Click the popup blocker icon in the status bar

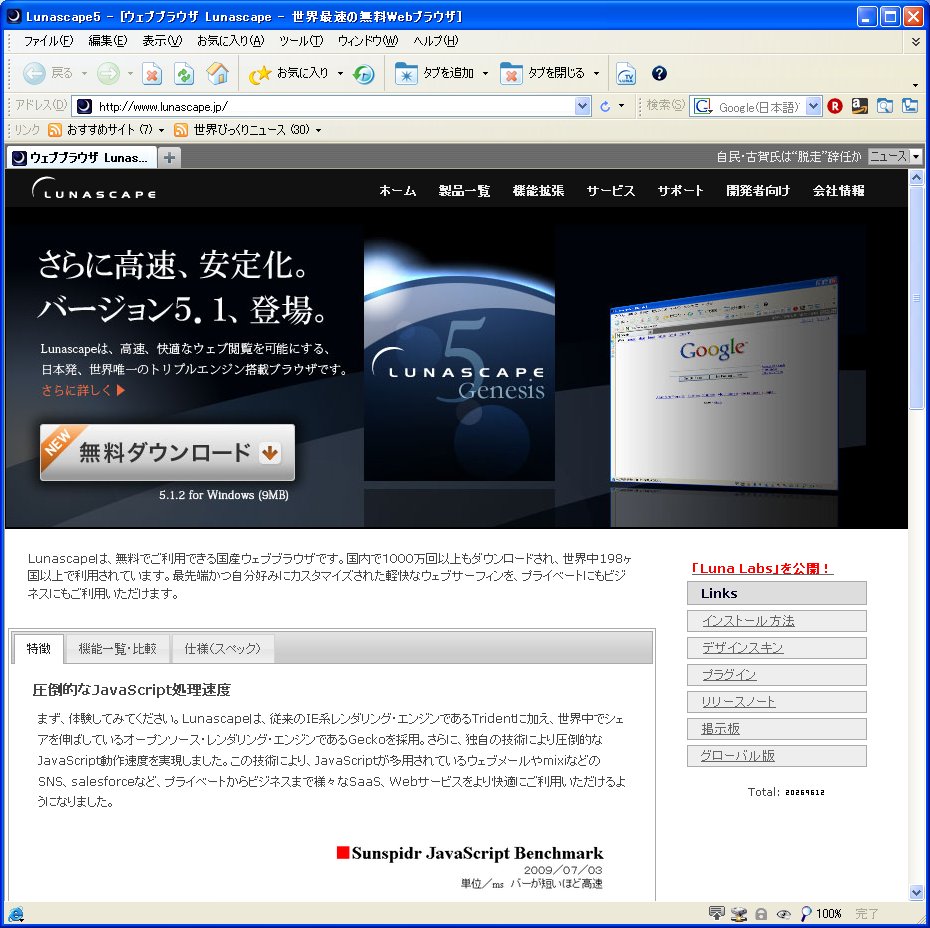(x=716, y=914)
